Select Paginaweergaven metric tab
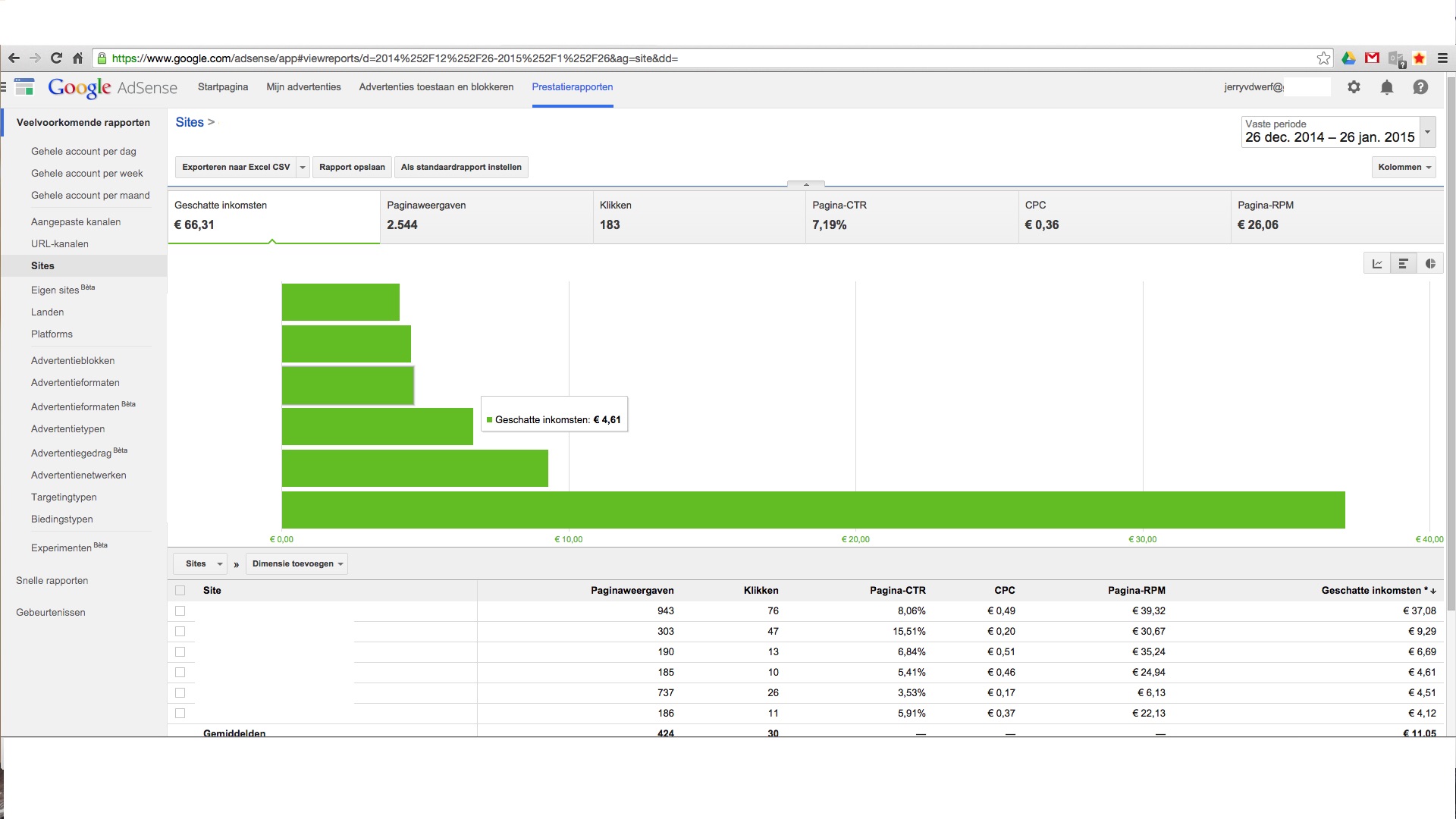Image resolution: width=1456 pixels, height=819 pixels. coord(486,217)
